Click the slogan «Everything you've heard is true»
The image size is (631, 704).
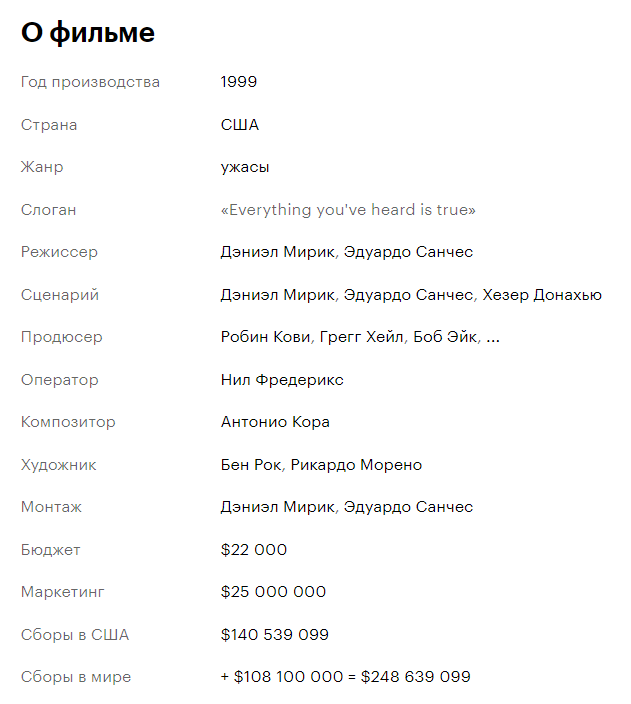[348, 210]
